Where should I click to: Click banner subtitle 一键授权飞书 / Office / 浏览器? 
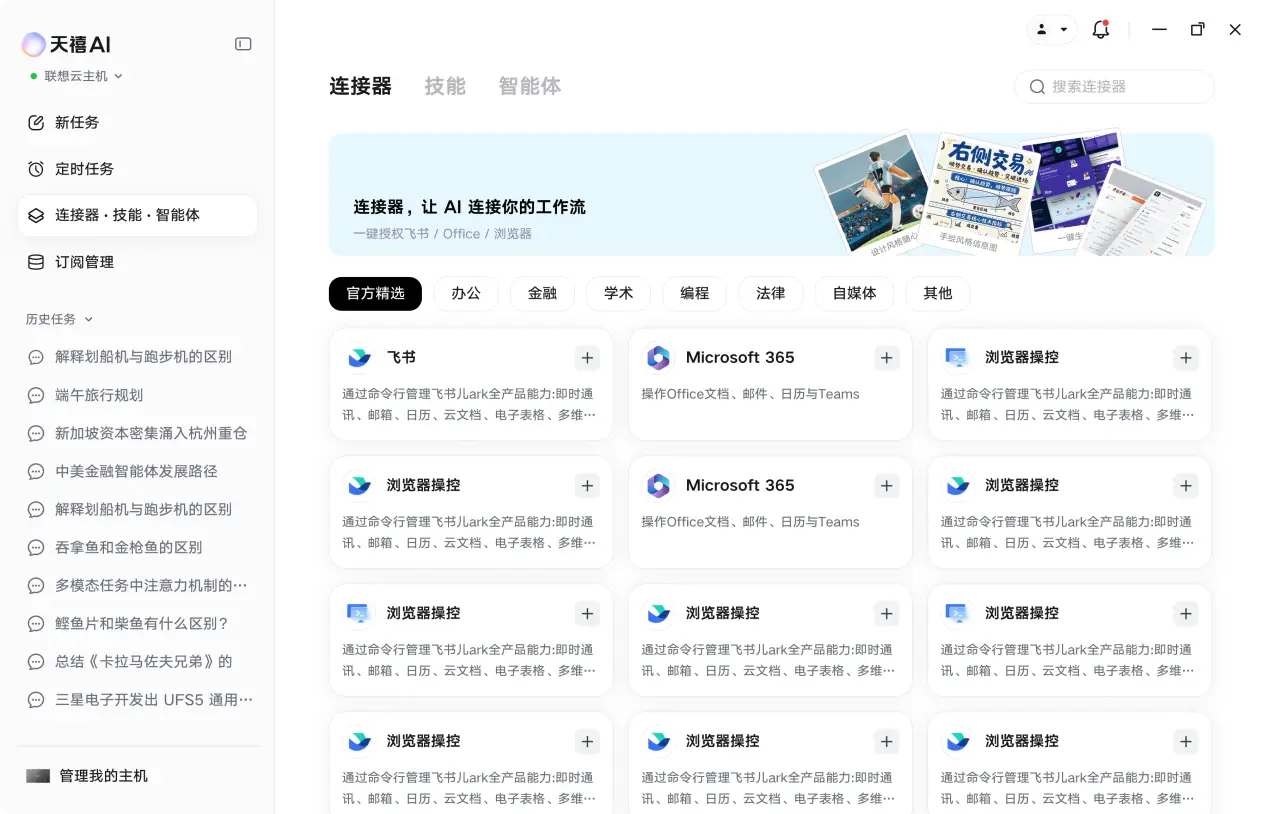[442, 233]
